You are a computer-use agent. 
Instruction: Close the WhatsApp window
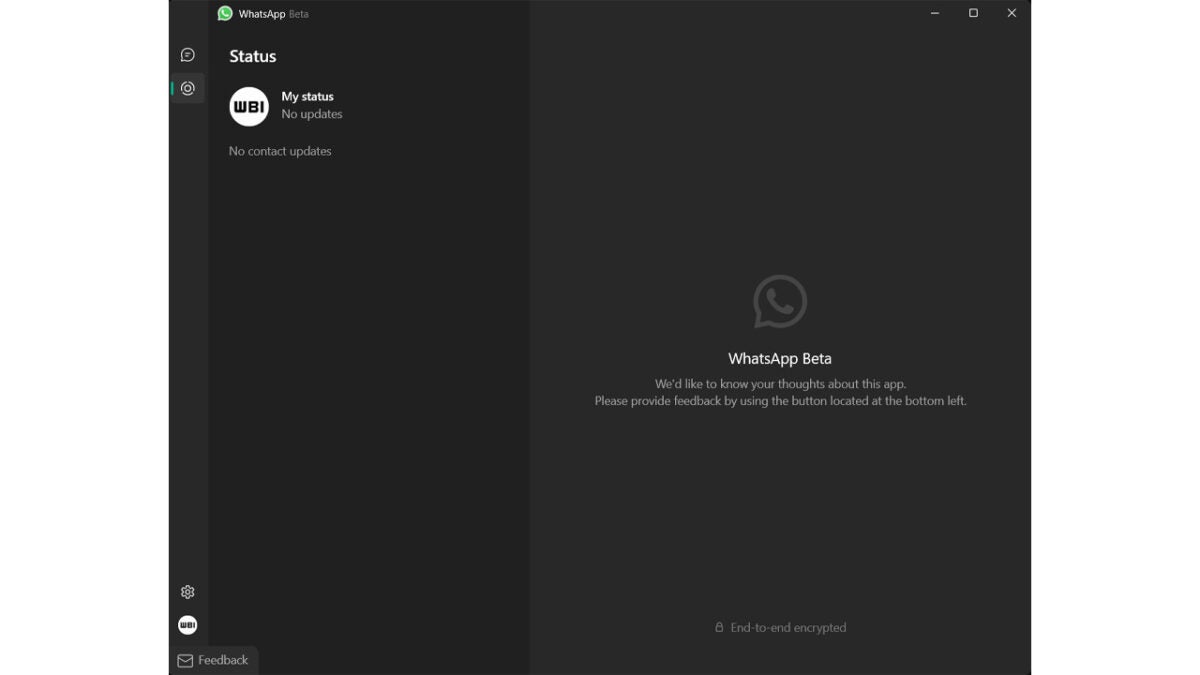click(x=1012, y=13)
